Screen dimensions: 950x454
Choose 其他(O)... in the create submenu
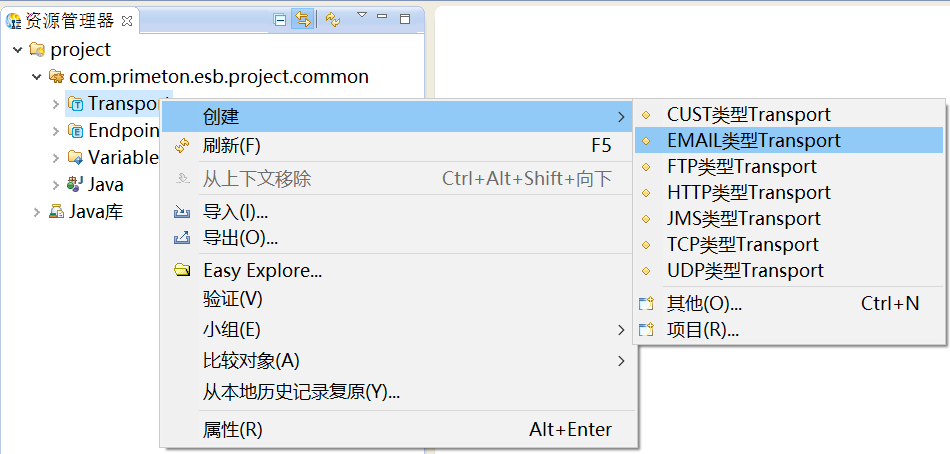pyautogui.click(x=704, y=304)
